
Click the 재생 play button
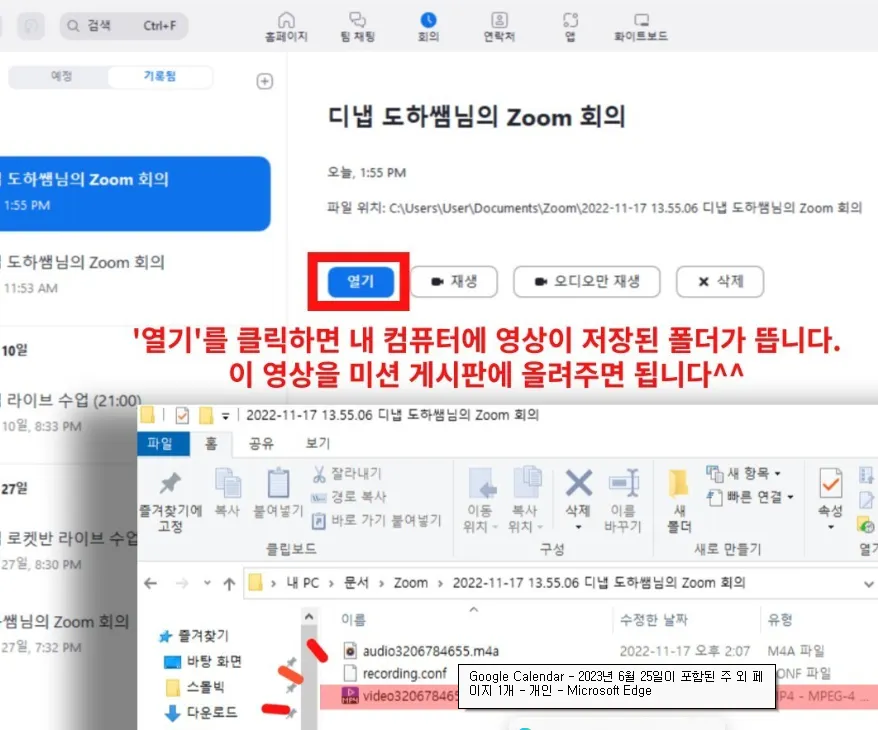454,281
